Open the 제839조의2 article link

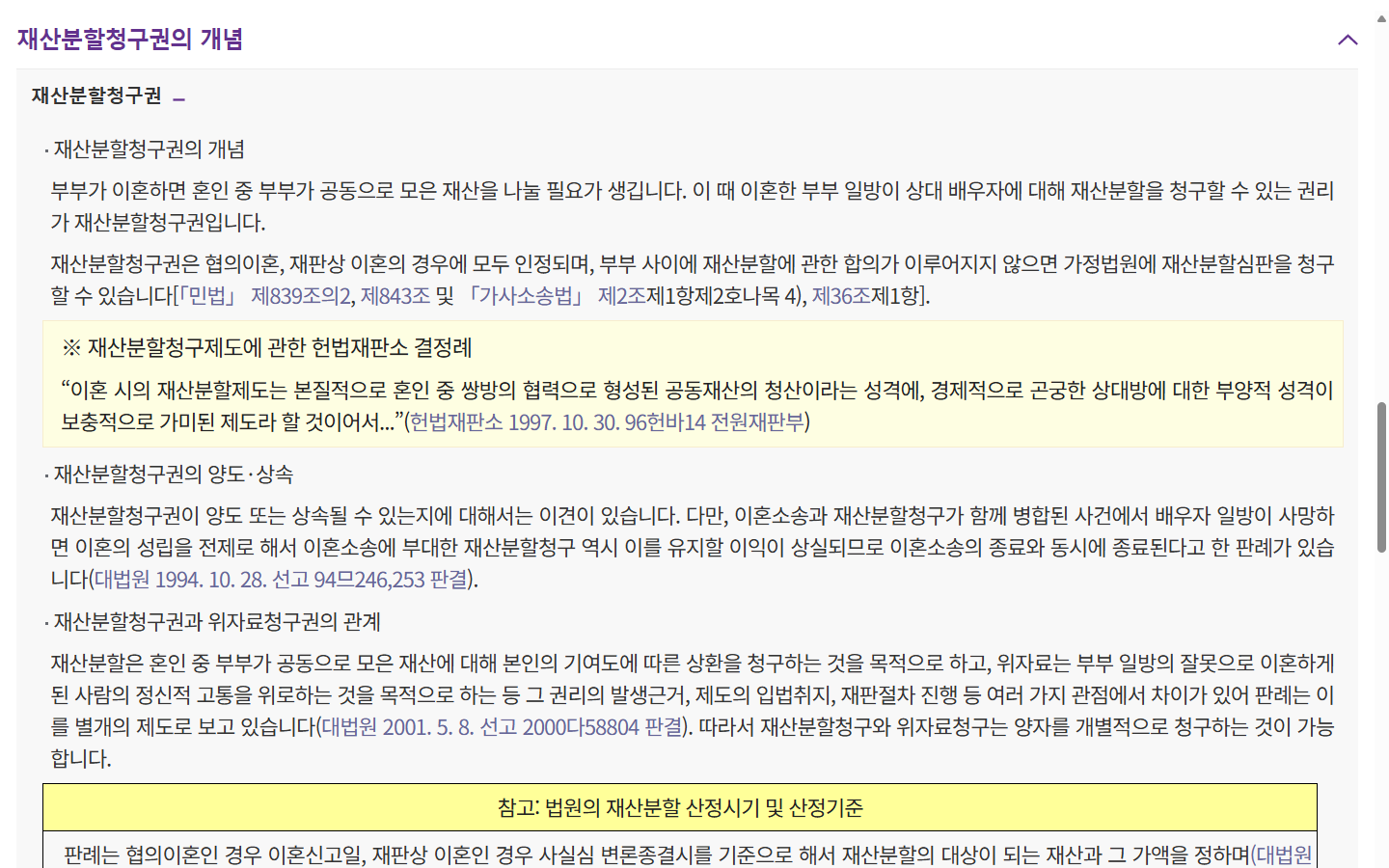301,295
